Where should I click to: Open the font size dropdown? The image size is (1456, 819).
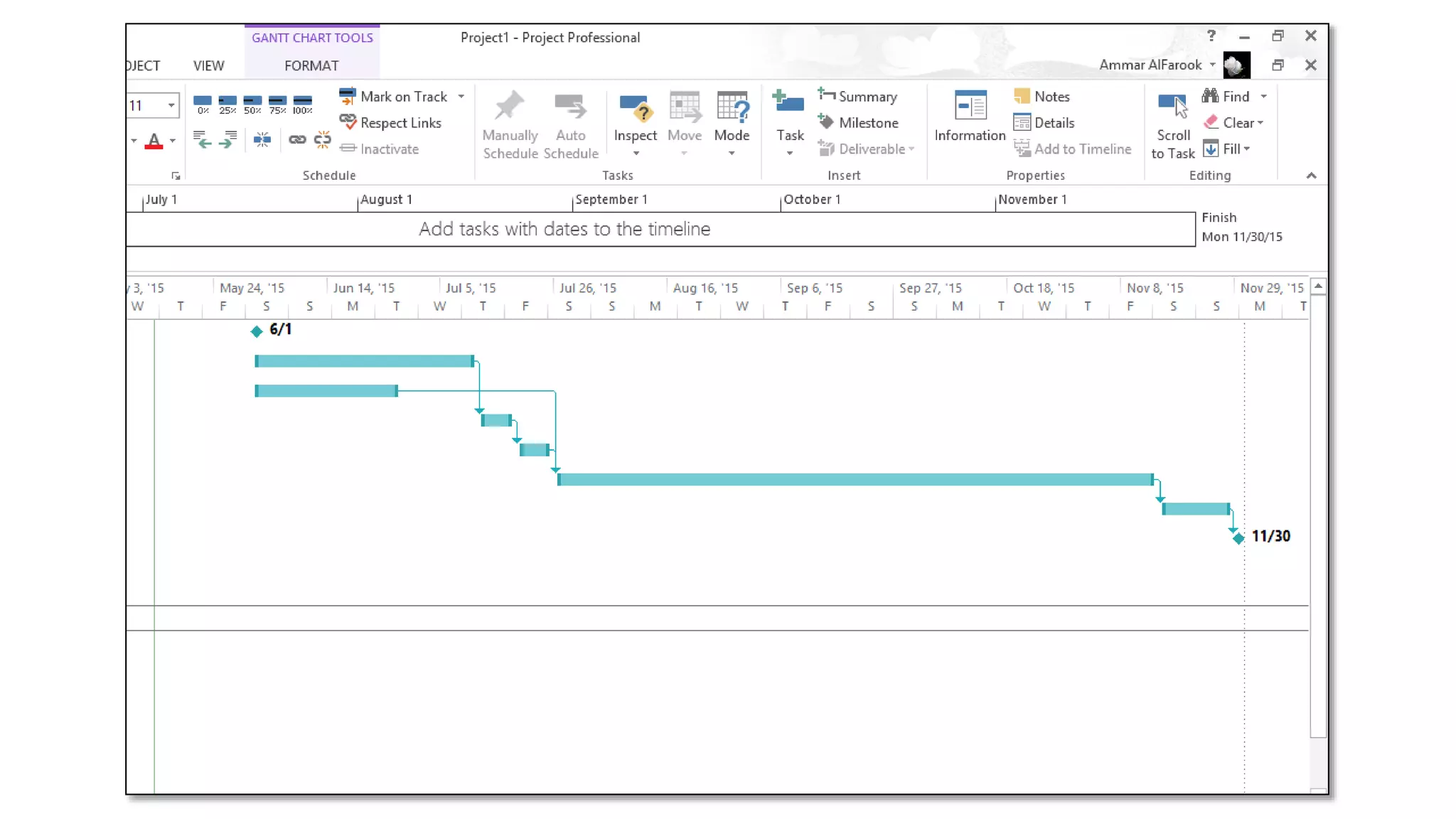click(x=171, y=105)
